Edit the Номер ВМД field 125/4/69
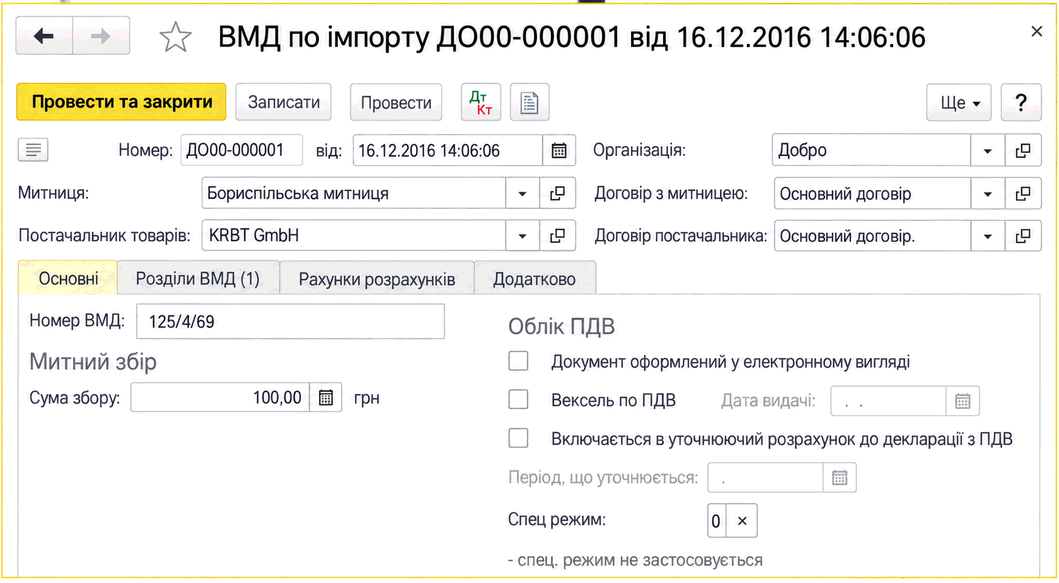1059x583 pixels. point(290,321)
